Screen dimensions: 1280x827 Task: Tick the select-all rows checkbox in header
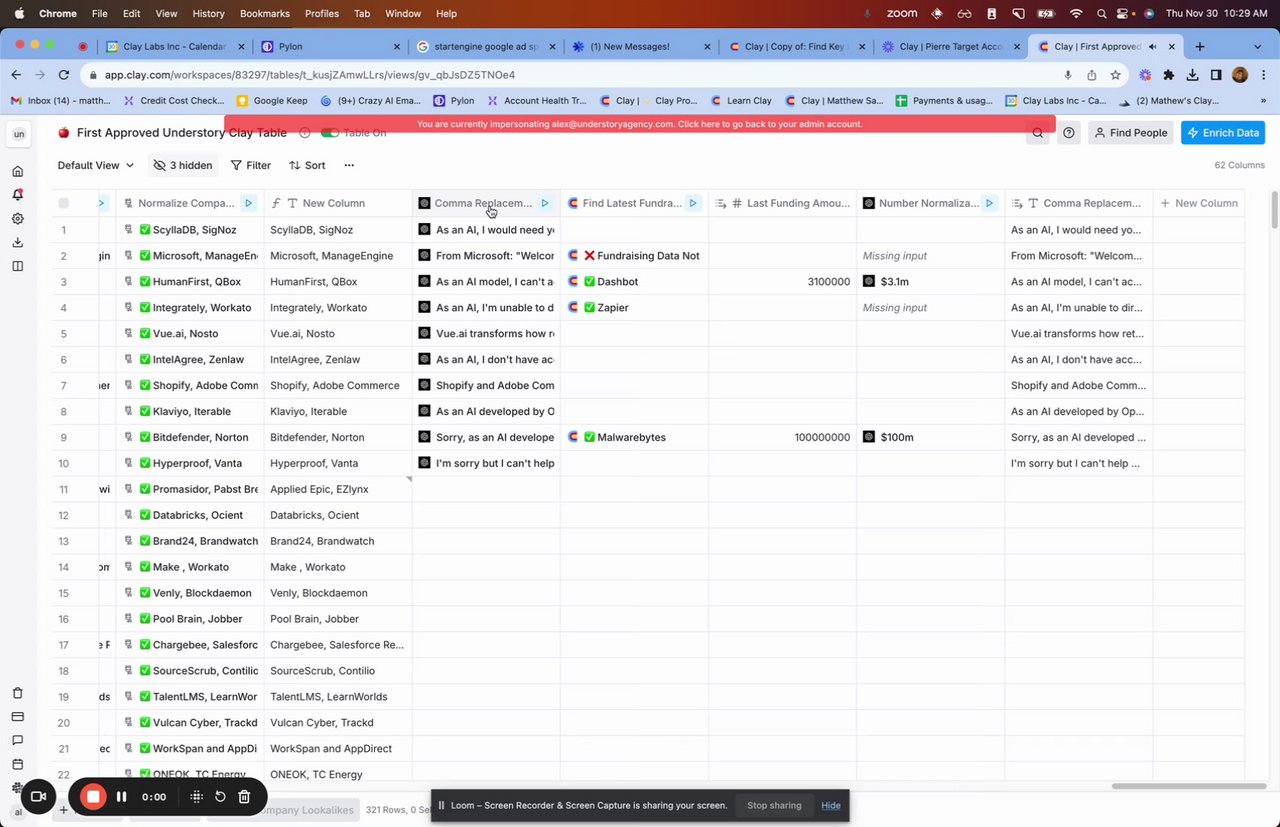click(x=64, y=203)
